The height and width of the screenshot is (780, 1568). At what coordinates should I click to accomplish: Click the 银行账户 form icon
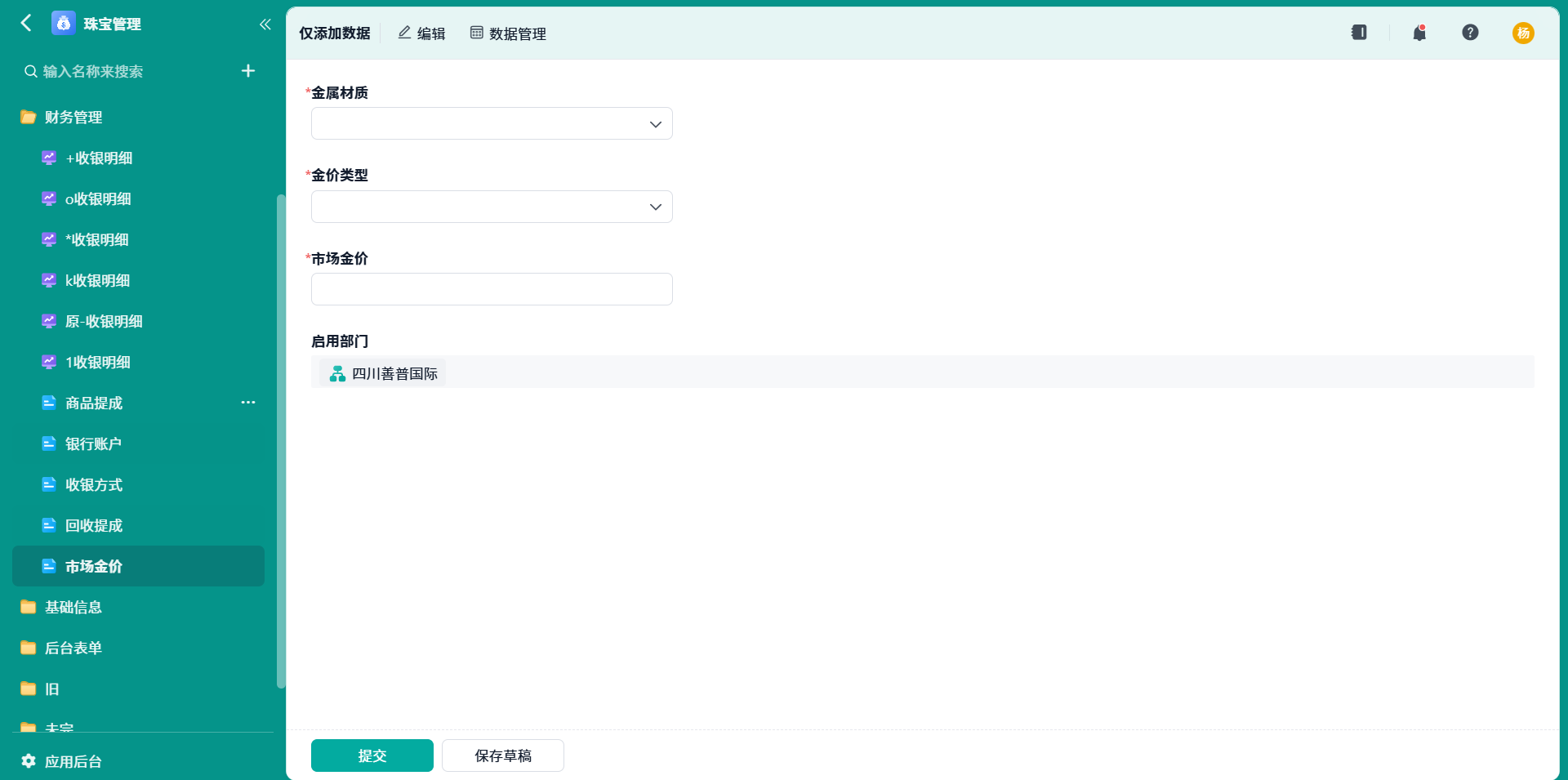(49, 443)
